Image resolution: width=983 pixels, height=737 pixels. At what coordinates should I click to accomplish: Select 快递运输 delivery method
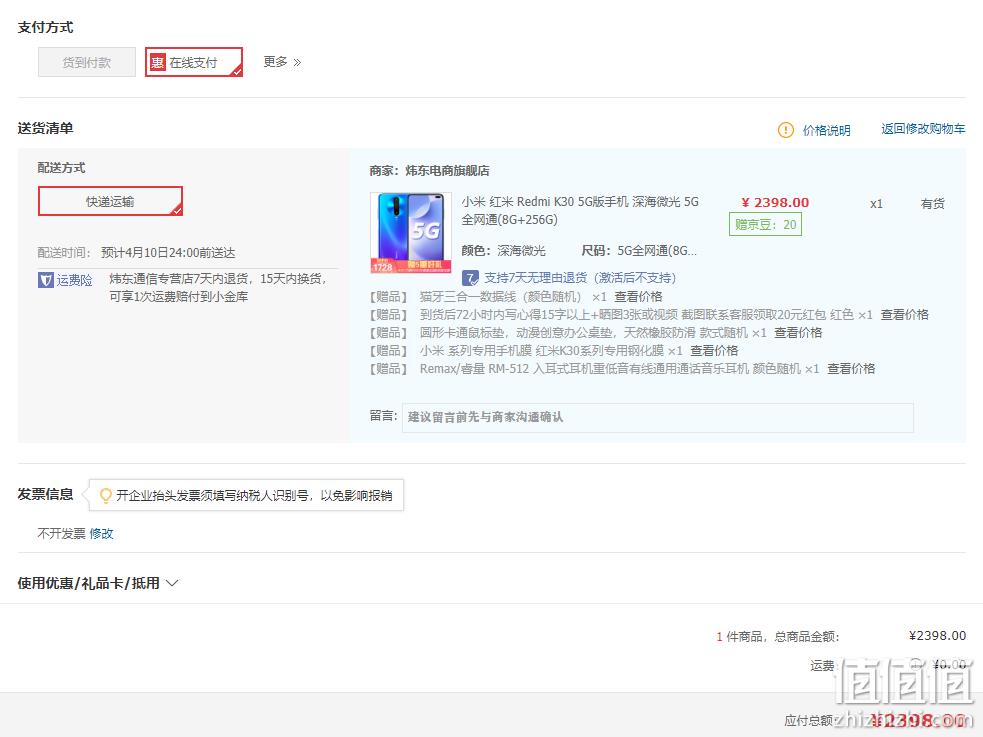point(110,201)
